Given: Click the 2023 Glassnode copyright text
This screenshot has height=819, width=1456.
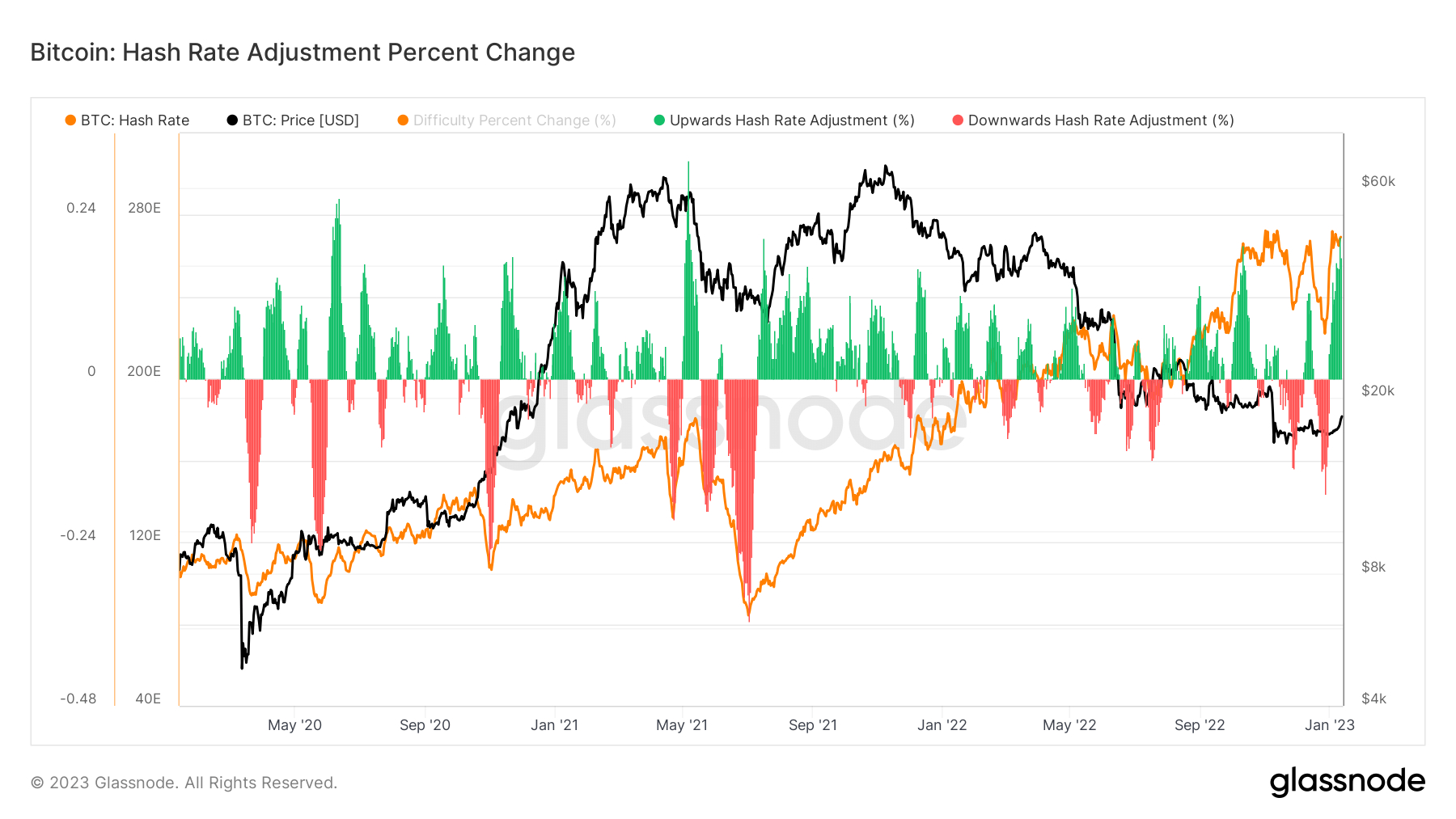Looking at the screenshot, I should coord(184,783).
